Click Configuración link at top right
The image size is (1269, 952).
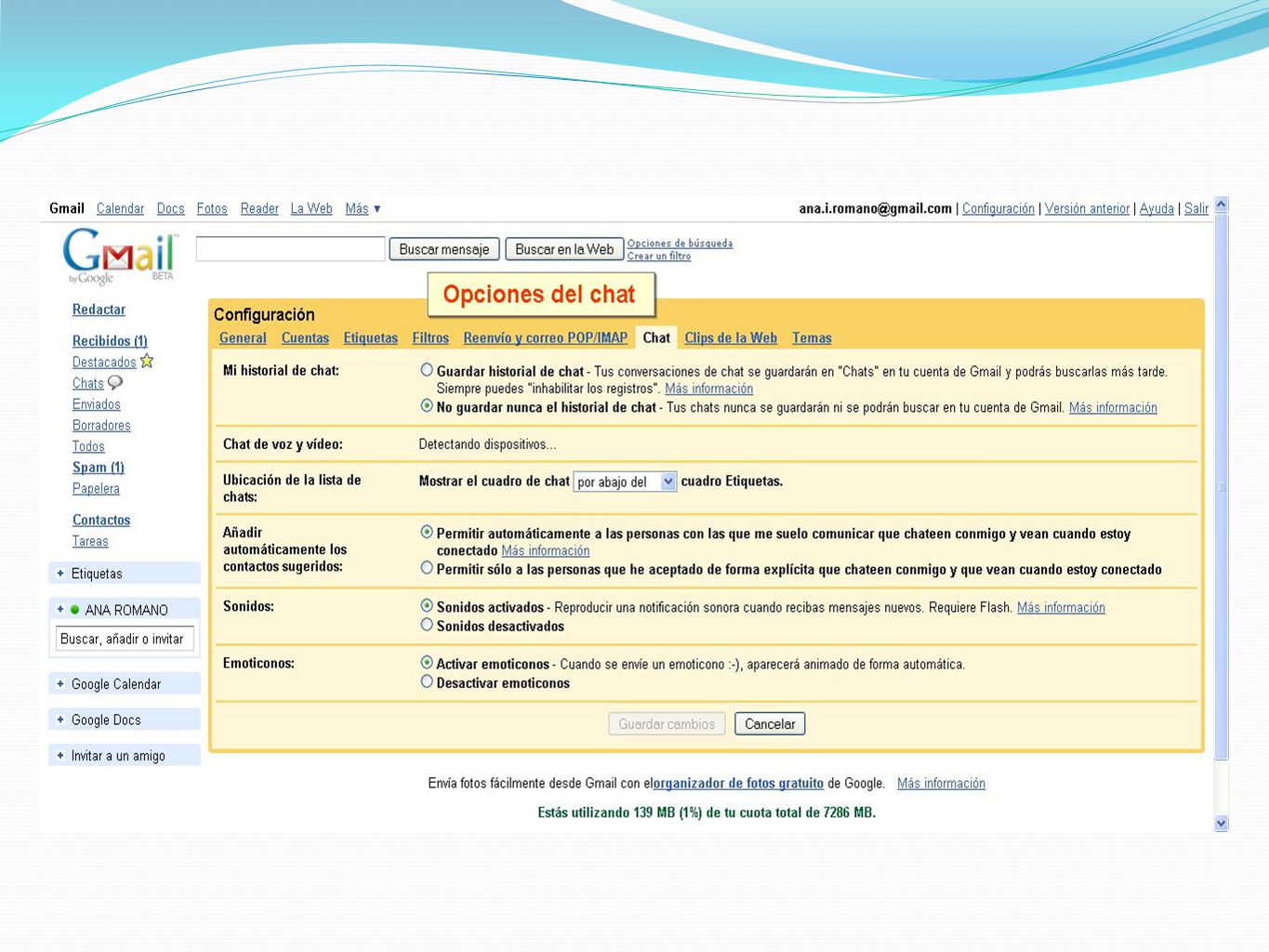[x=998, y=208]
